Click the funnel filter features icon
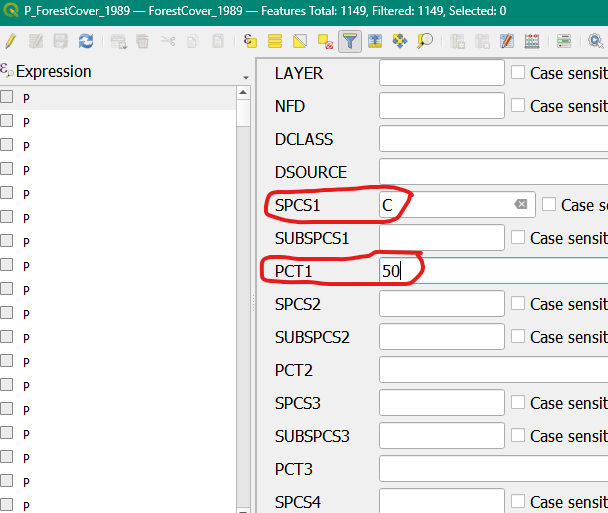Screen dimensions: 608x513 (x=350, y=41)
